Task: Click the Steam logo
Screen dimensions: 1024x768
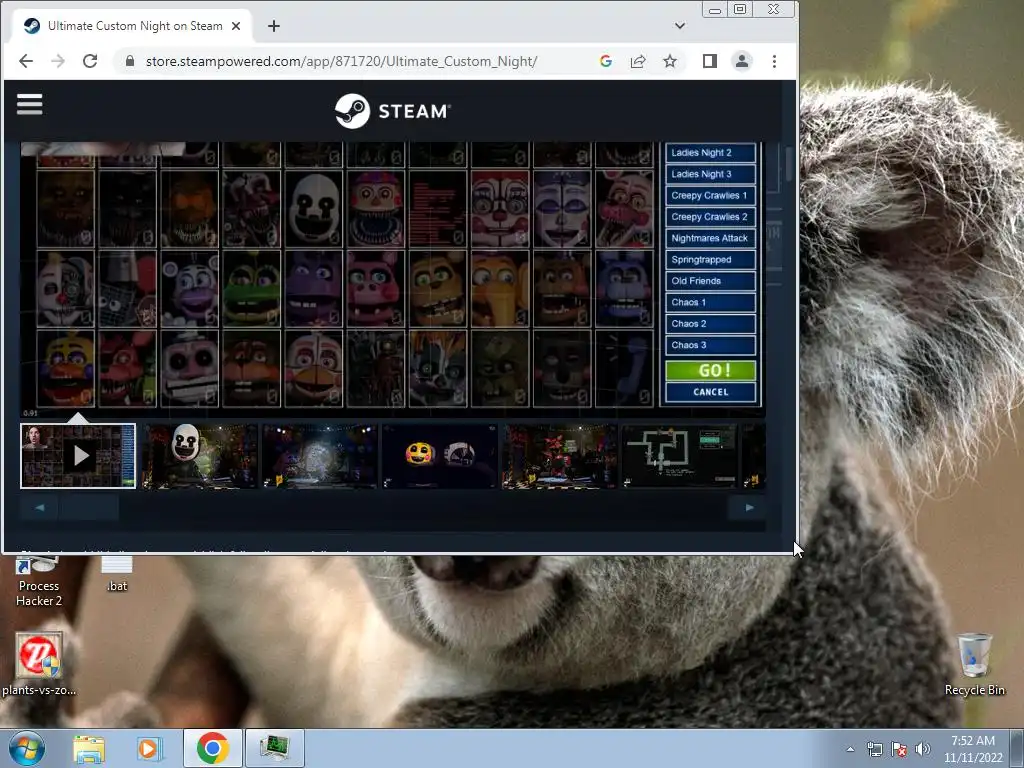Action: point(392,111)
